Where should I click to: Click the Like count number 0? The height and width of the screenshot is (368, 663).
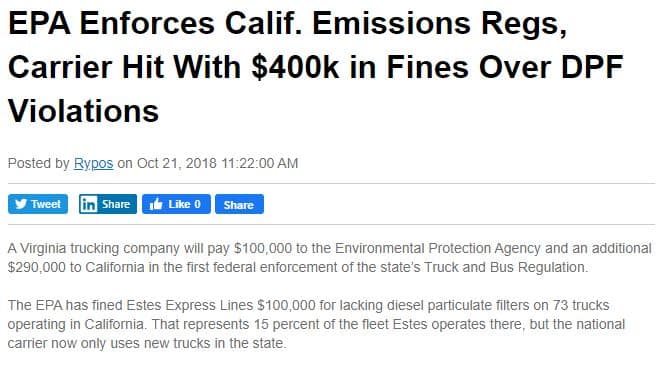(x=197, y=204)
